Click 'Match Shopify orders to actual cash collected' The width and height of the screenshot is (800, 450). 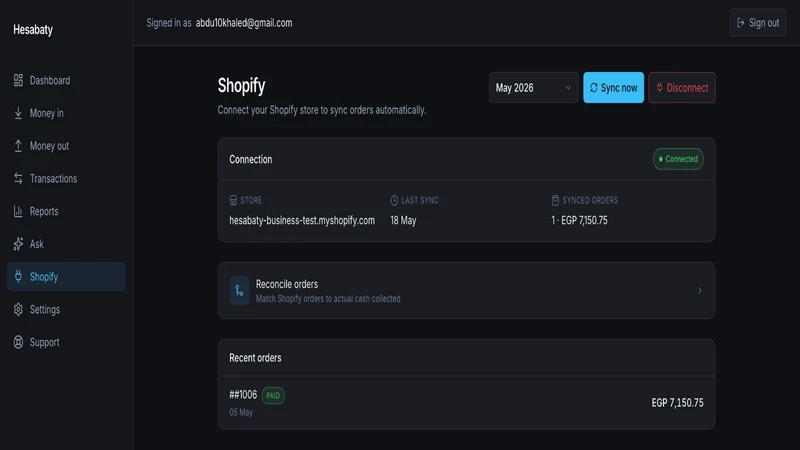(328, 298)
